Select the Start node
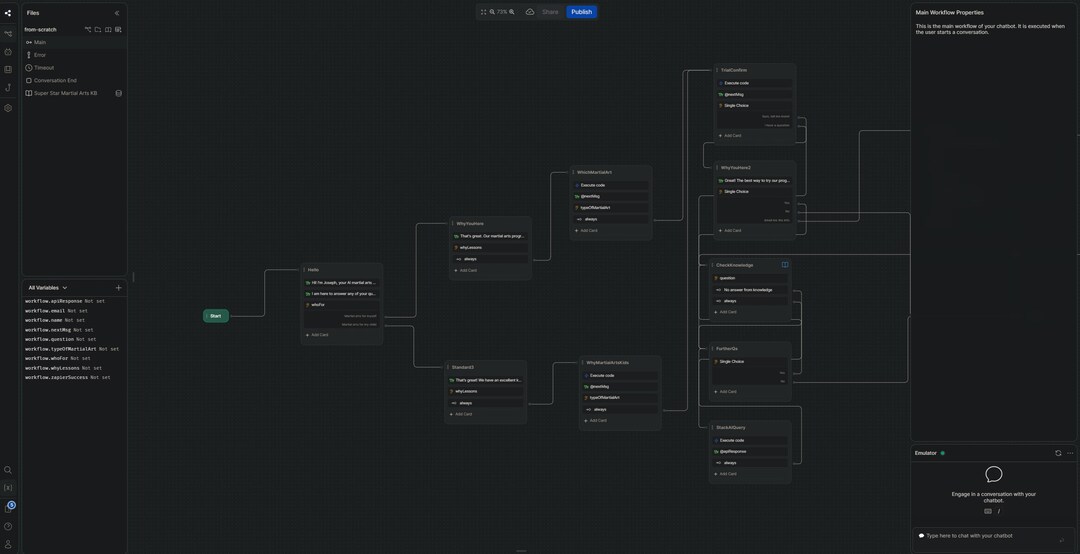 click(216, 316)
